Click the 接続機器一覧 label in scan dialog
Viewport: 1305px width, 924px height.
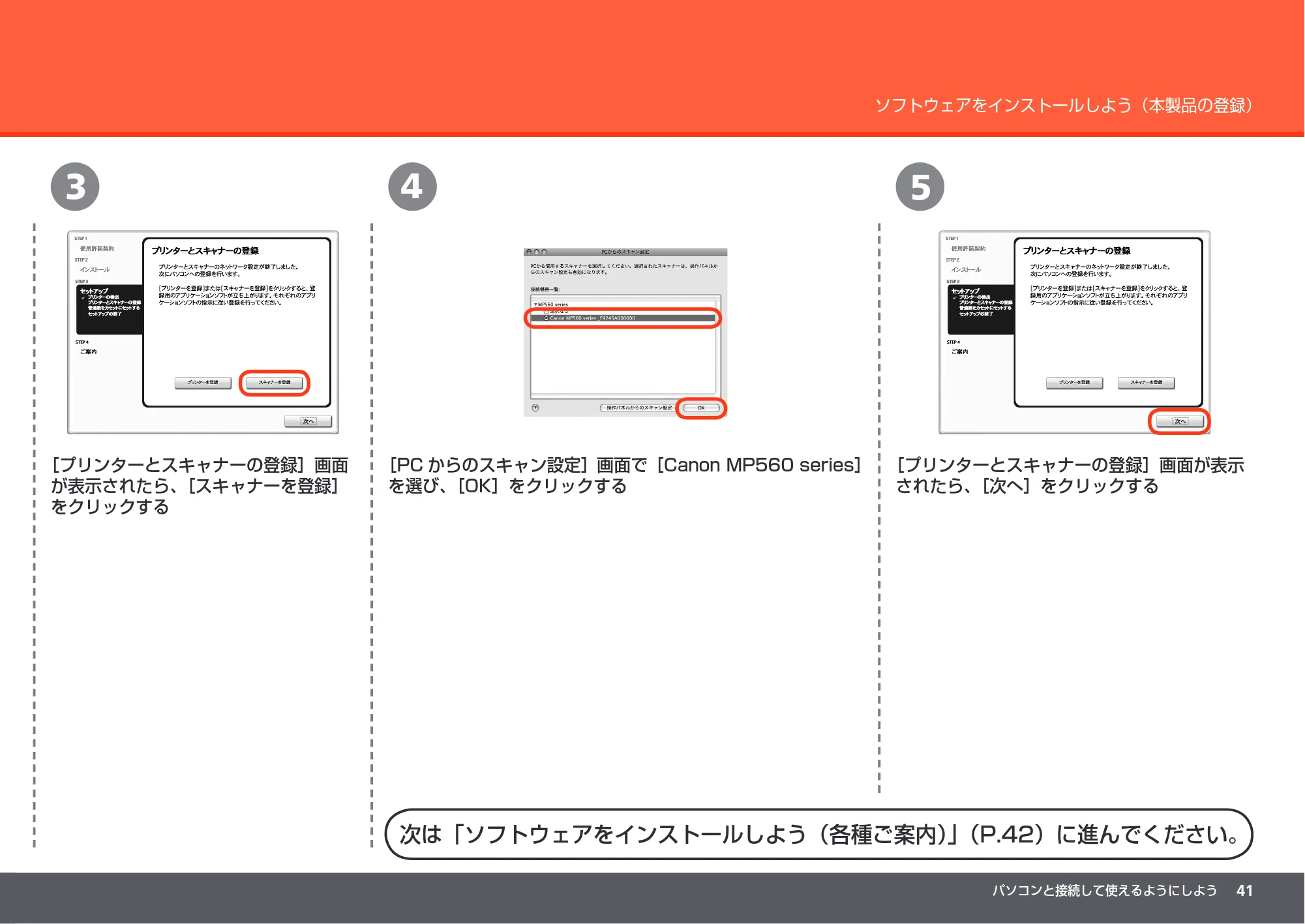pyautogui.click(x=545, y=290)
